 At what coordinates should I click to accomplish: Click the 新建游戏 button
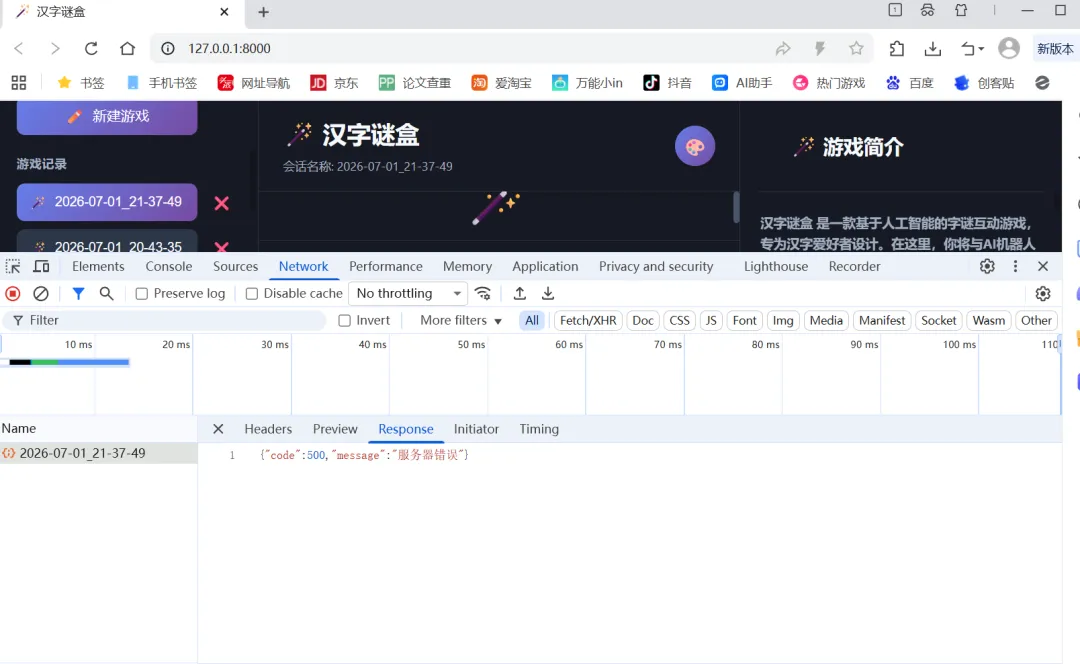(107, 116)
